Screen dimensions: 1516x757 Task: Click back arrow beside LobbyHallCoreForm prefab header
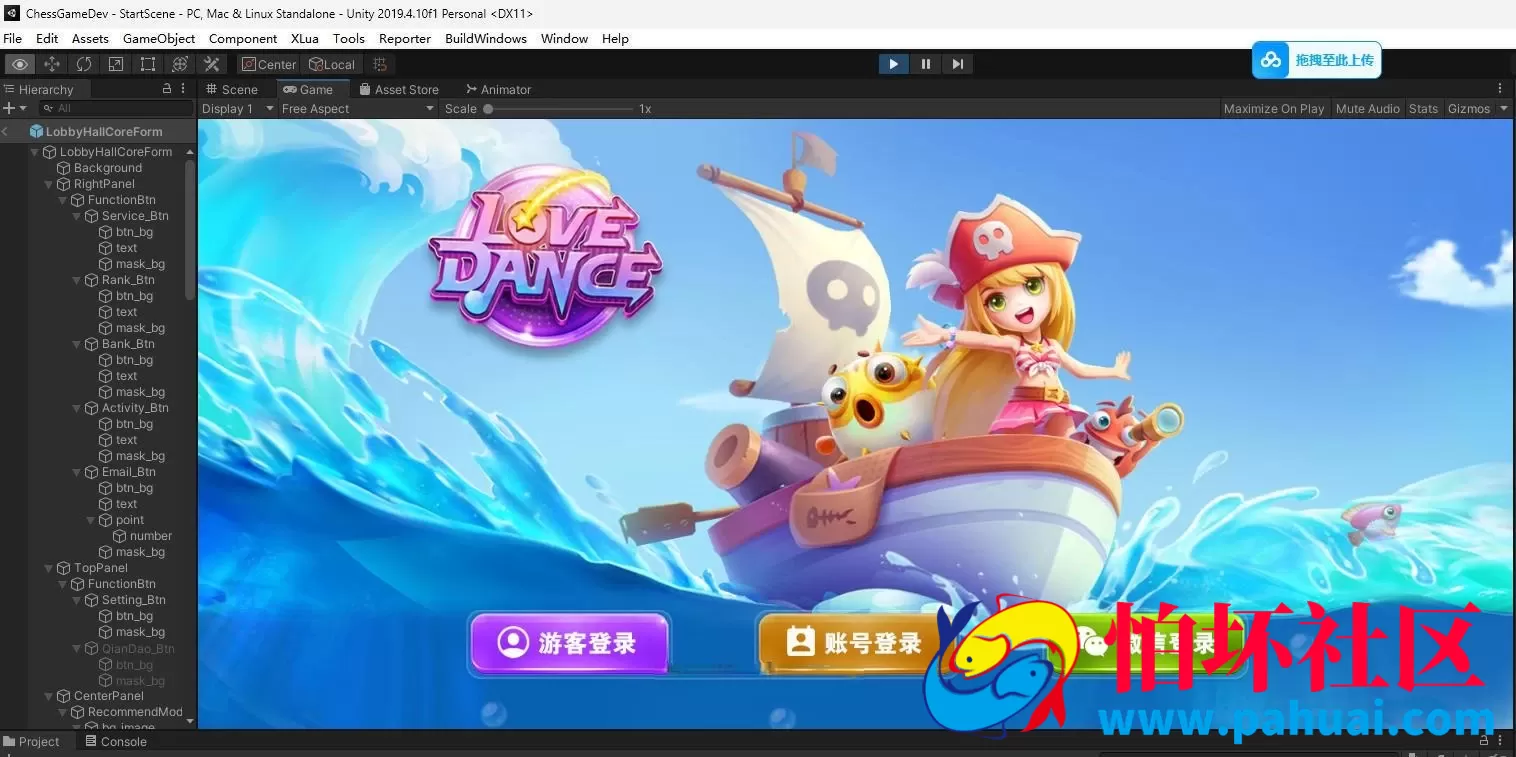pyautogui.click(x=5, y=131)
